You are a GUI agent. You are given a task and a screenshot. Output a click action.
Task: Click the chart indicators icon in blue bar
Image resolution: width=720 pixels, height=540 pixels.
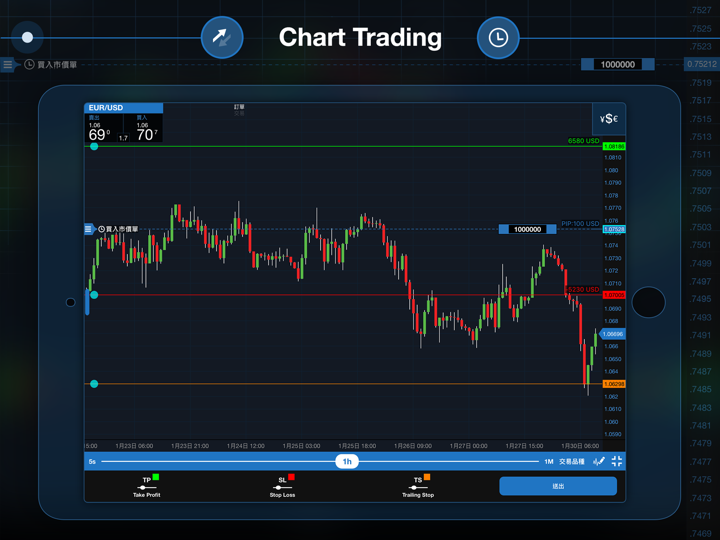click(x=599, y=461)
